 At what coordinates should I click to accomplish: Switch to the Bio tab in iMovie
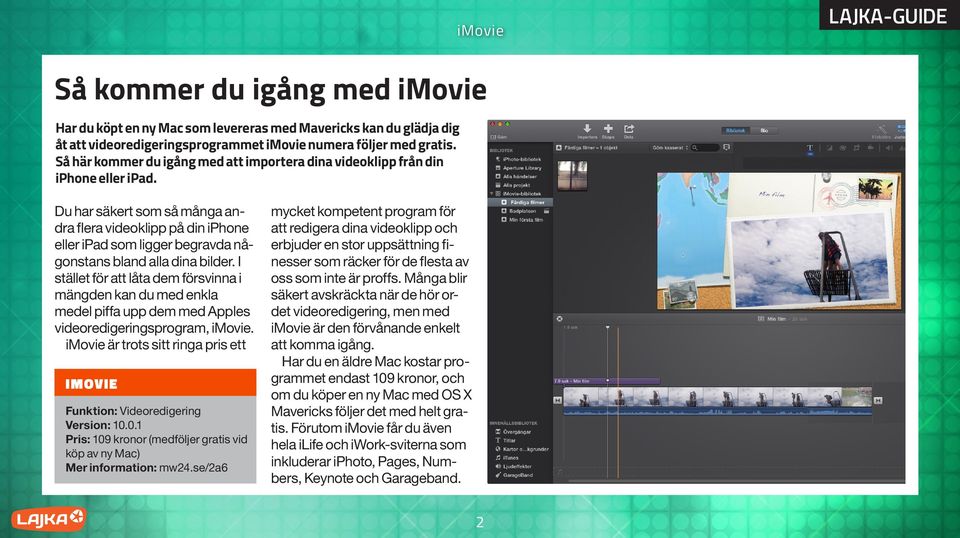pyautogui.click(x=764, y=130)
